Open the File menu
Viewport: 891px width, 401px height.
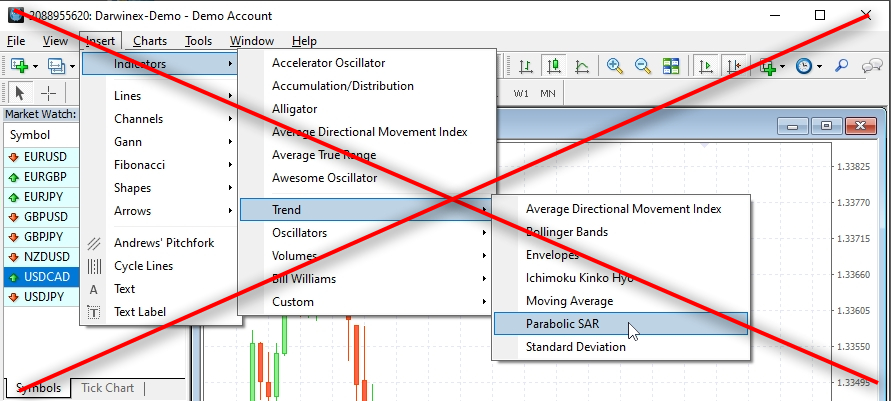click(x=16, y=41)
